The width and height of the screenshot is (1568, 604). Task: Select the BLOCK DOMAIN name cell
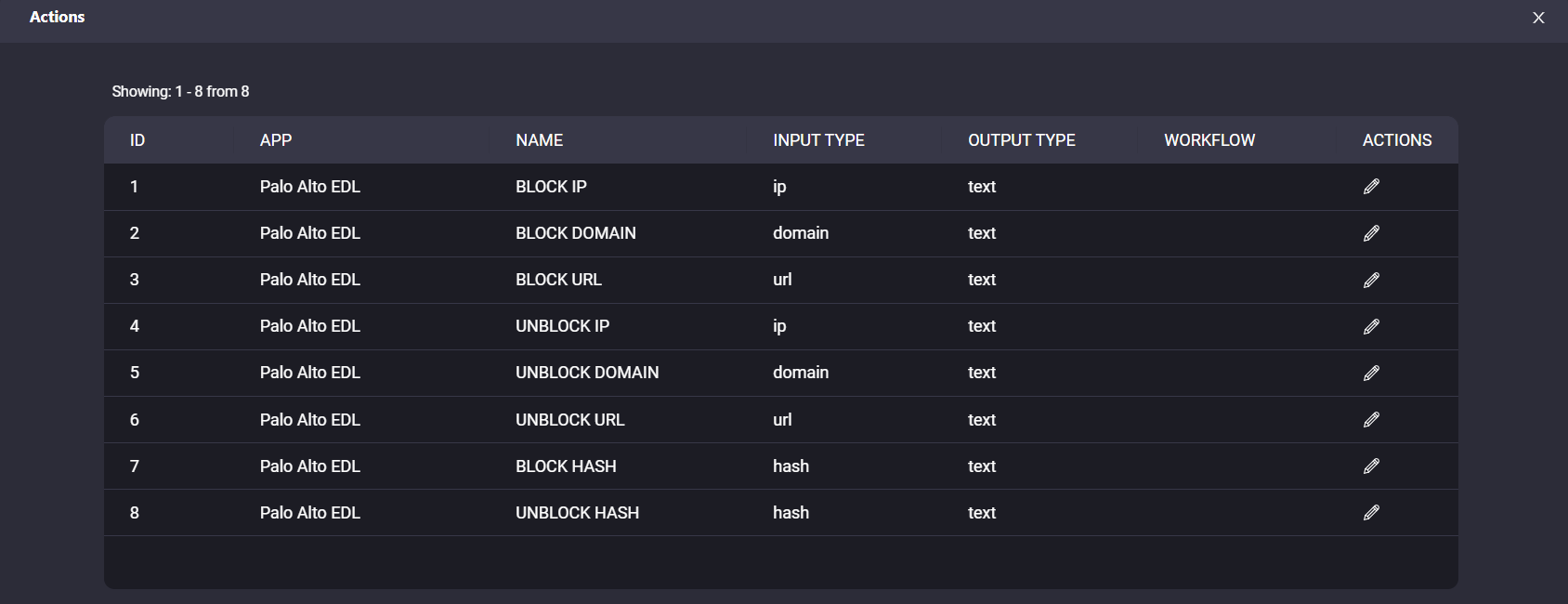576,233
